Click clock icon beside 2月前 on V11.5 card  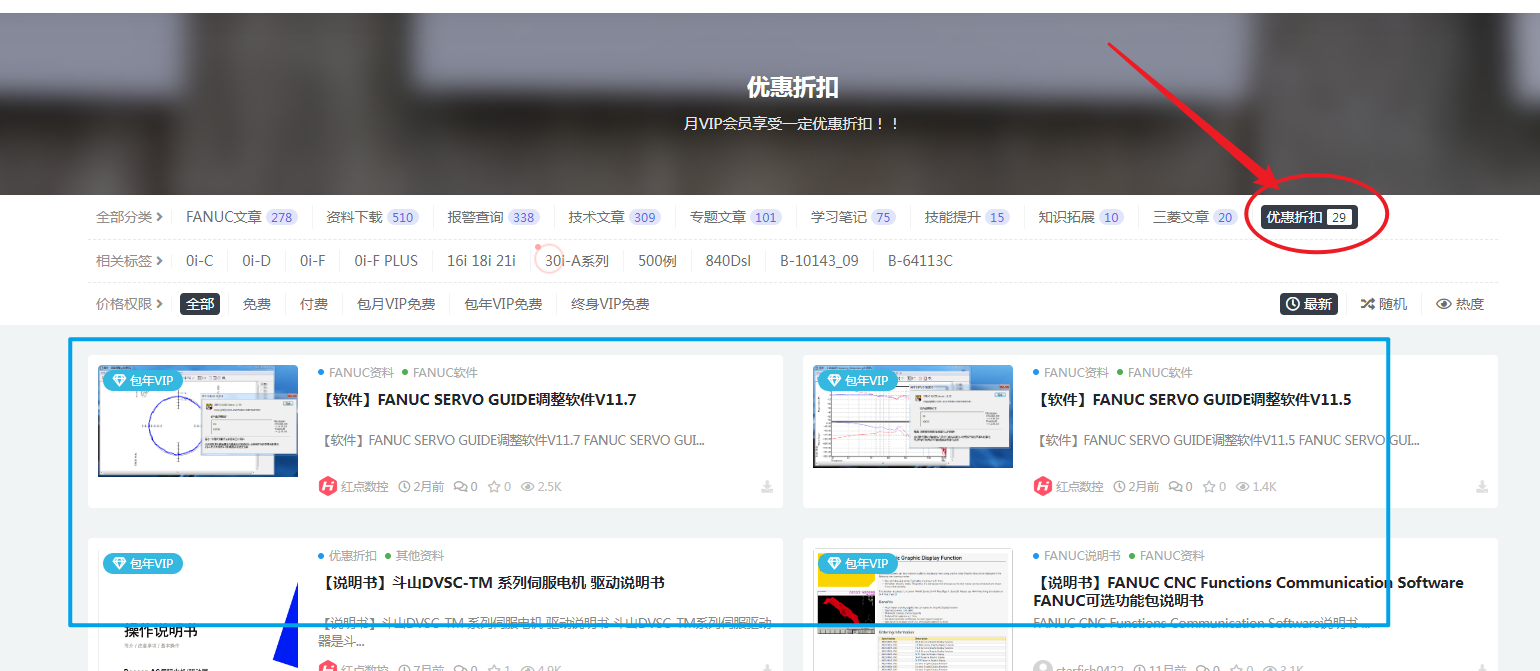(x=1119, y=487)
